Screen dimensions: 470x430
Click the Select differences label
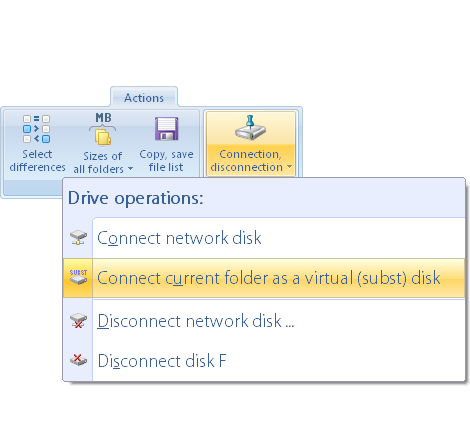(37, 161)
